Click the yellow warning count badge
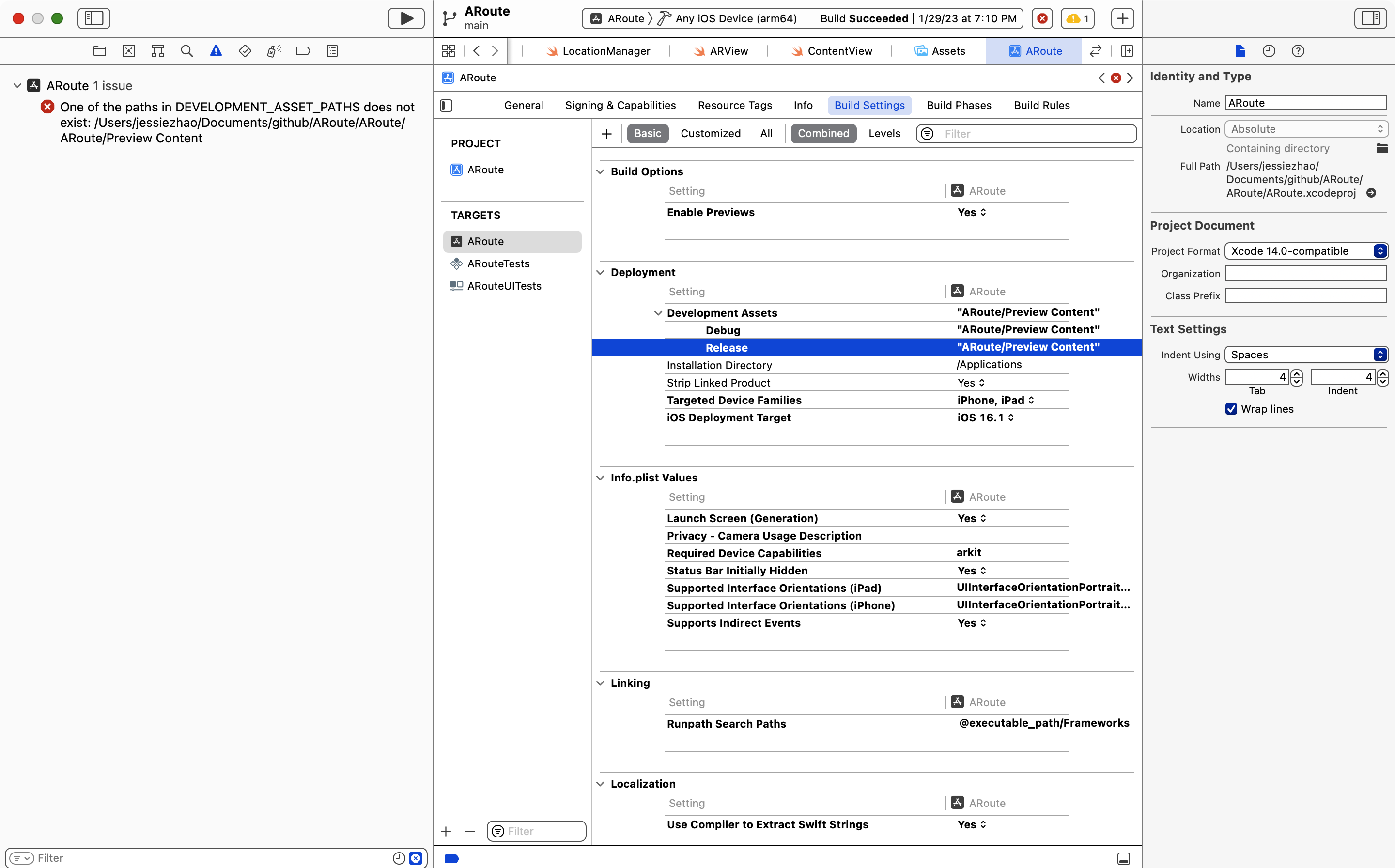The image size is (1395, 868). point(1077,18)
